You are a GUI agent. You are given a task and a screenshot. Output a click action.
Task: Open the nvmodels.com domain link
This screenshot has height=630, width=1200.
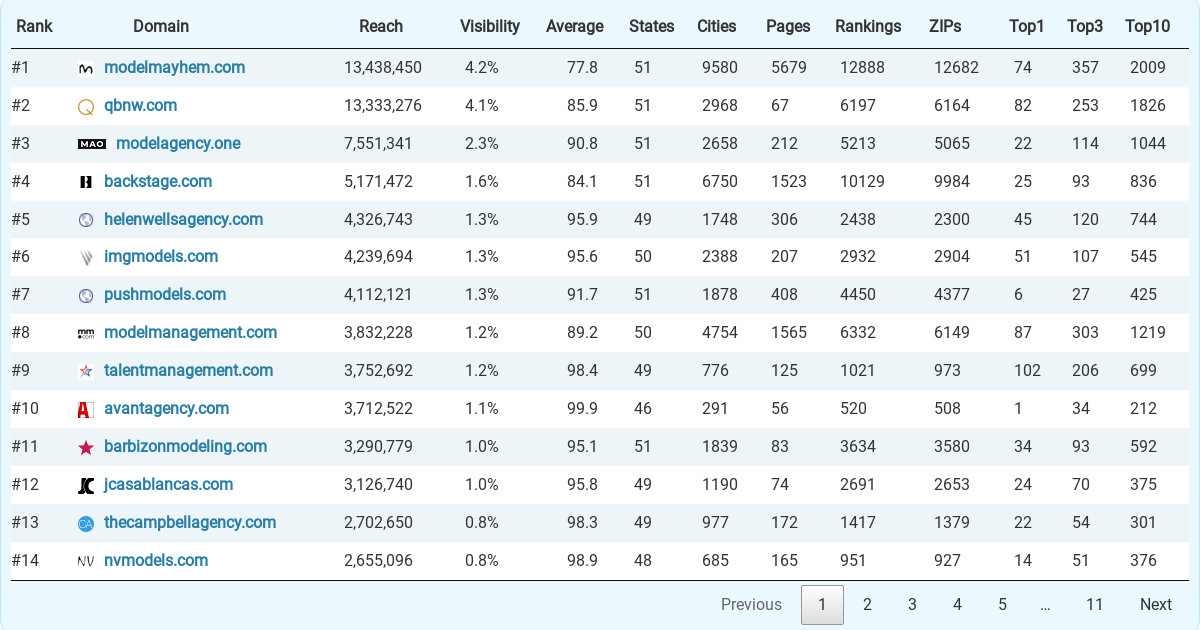pos(156,561)
